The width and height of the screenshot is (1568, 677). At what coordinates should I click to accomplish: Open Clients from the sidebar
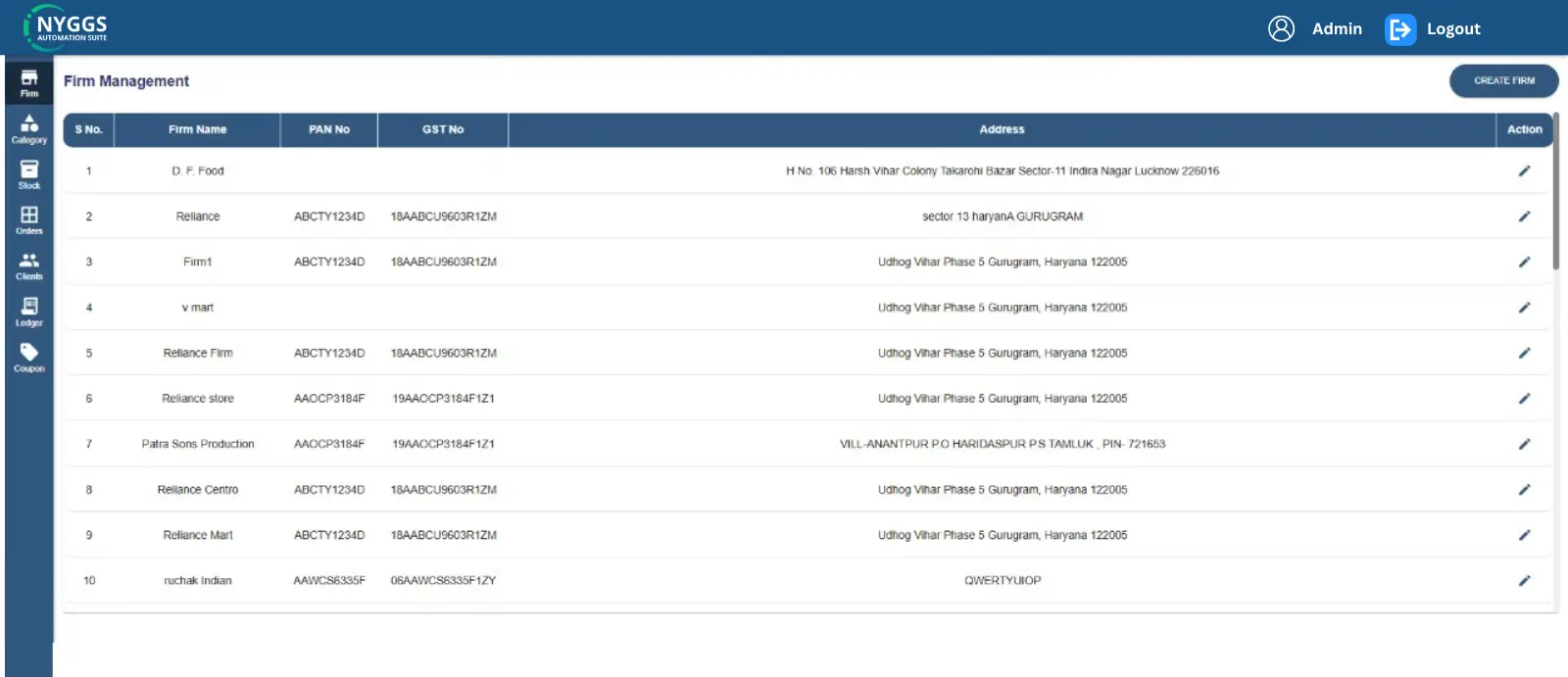click(x=29, y=266)
